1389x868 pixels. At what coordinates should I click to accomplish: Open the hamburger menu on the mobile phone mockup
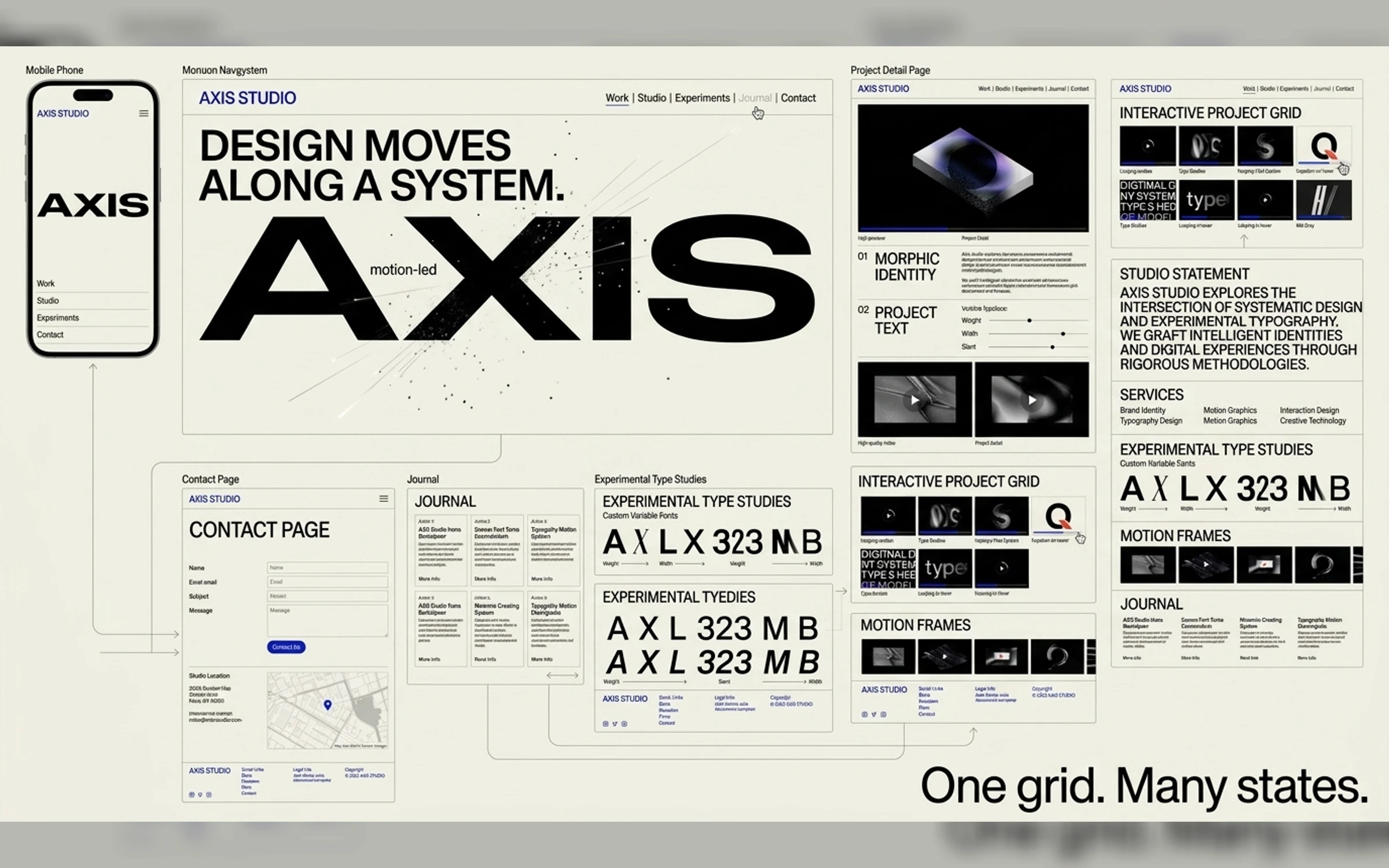pyautogui.click(x=144, y=113)
